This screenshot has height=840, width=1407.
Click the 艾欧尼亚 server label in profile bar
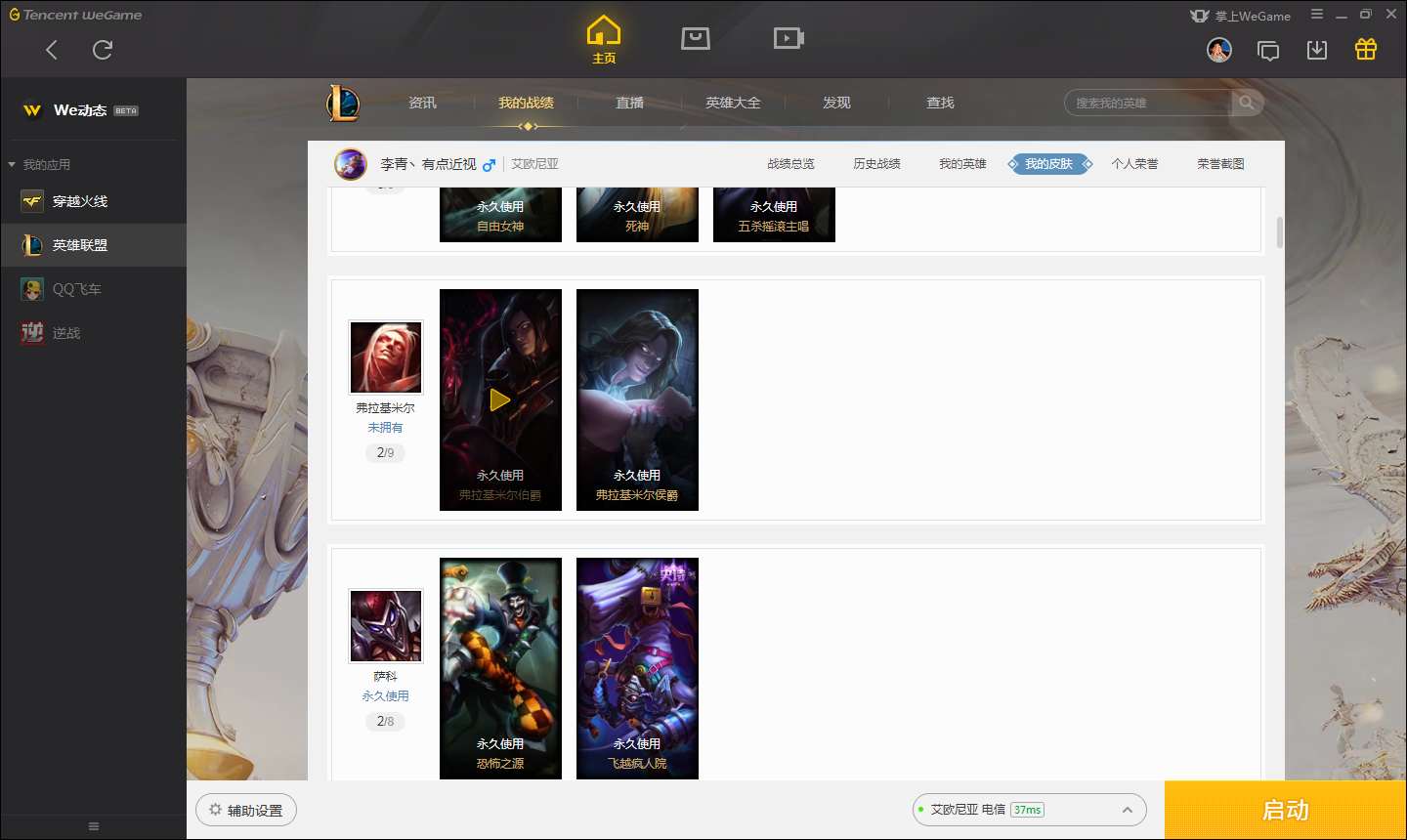pos(534,164)
